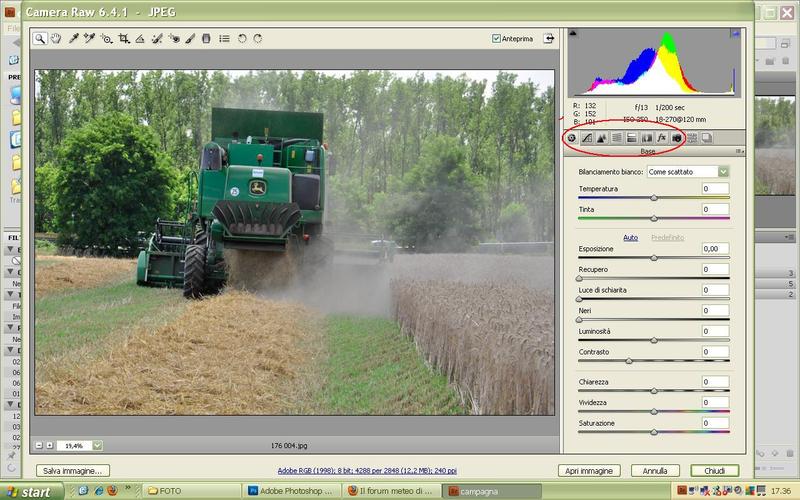The height and width of the screenshot is (500, 800).
Task: Toggle shadow clipping warning in histogram
Action: [574, 33]
